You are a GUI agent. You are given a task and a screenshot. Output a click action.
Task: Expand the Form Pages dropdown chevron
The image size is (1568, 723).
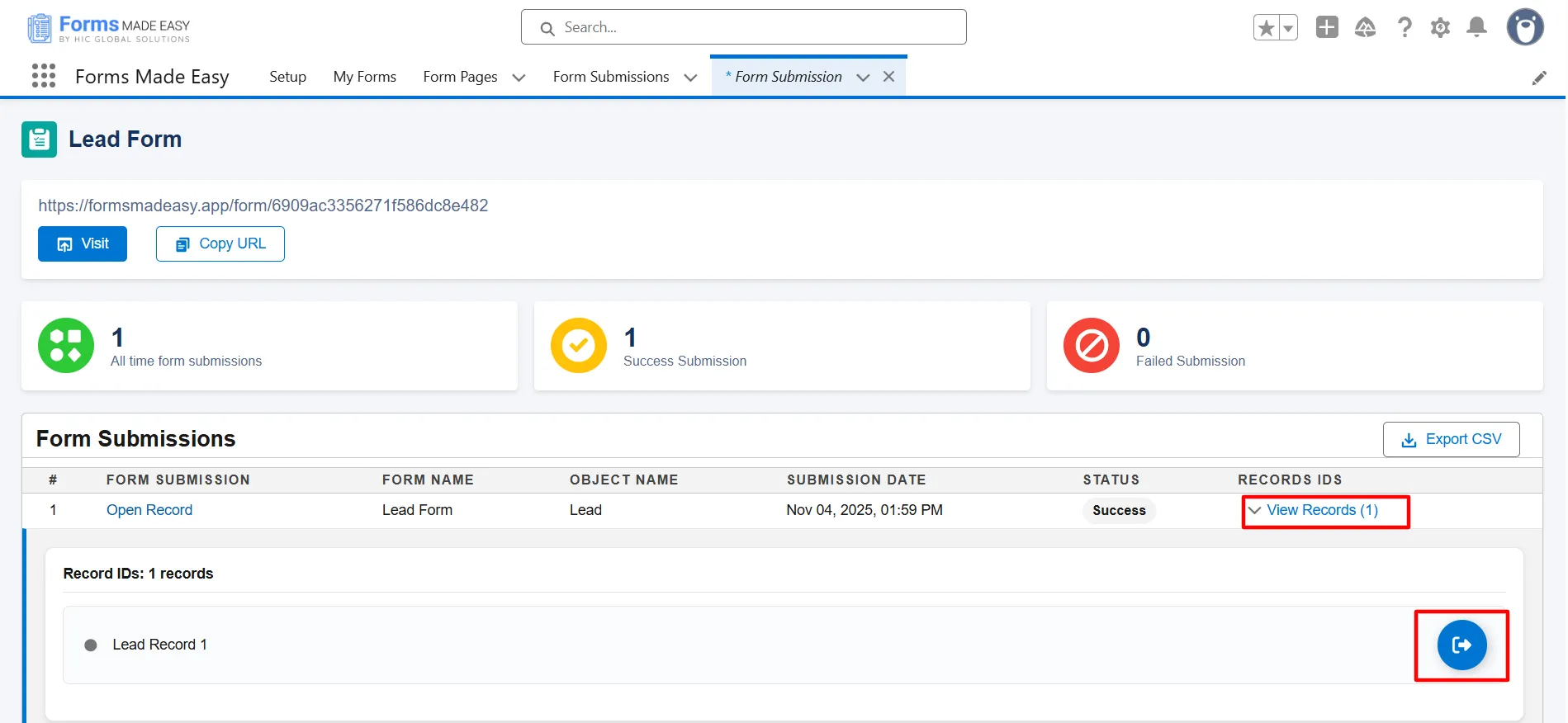(x=519, y=78)
